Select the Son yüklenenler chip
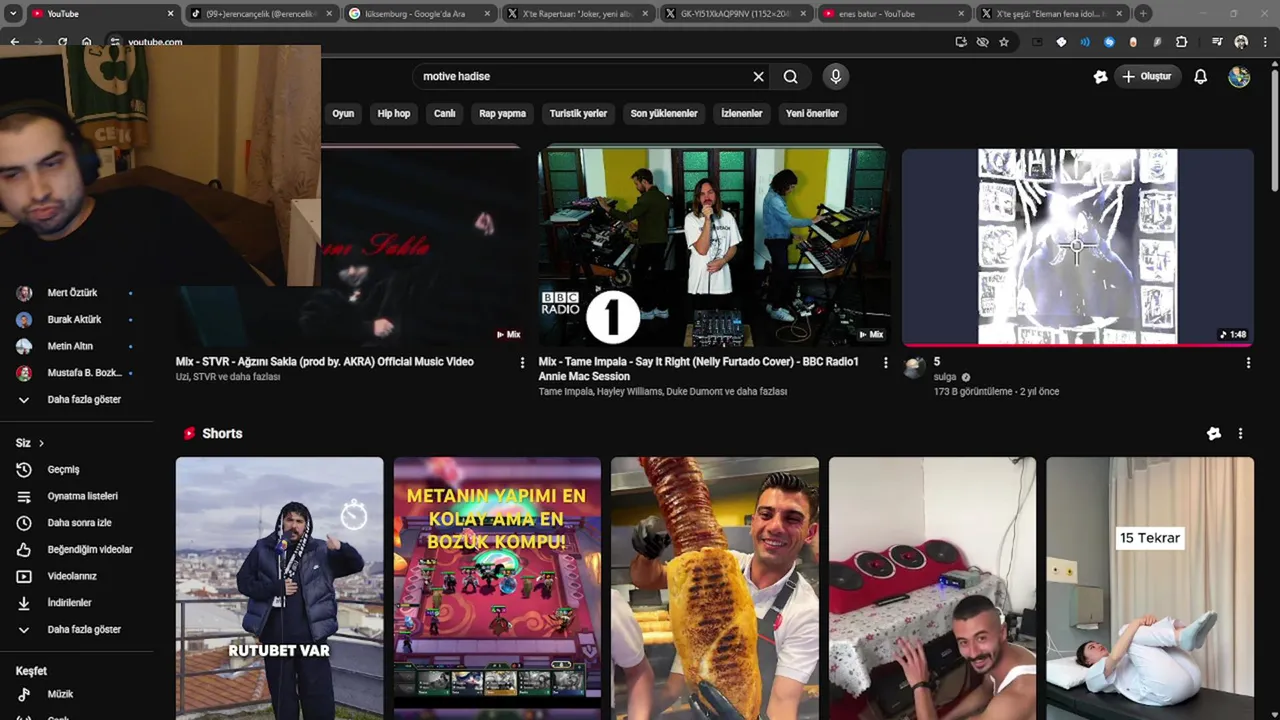 pyautogui.click(x=664, y=114)
